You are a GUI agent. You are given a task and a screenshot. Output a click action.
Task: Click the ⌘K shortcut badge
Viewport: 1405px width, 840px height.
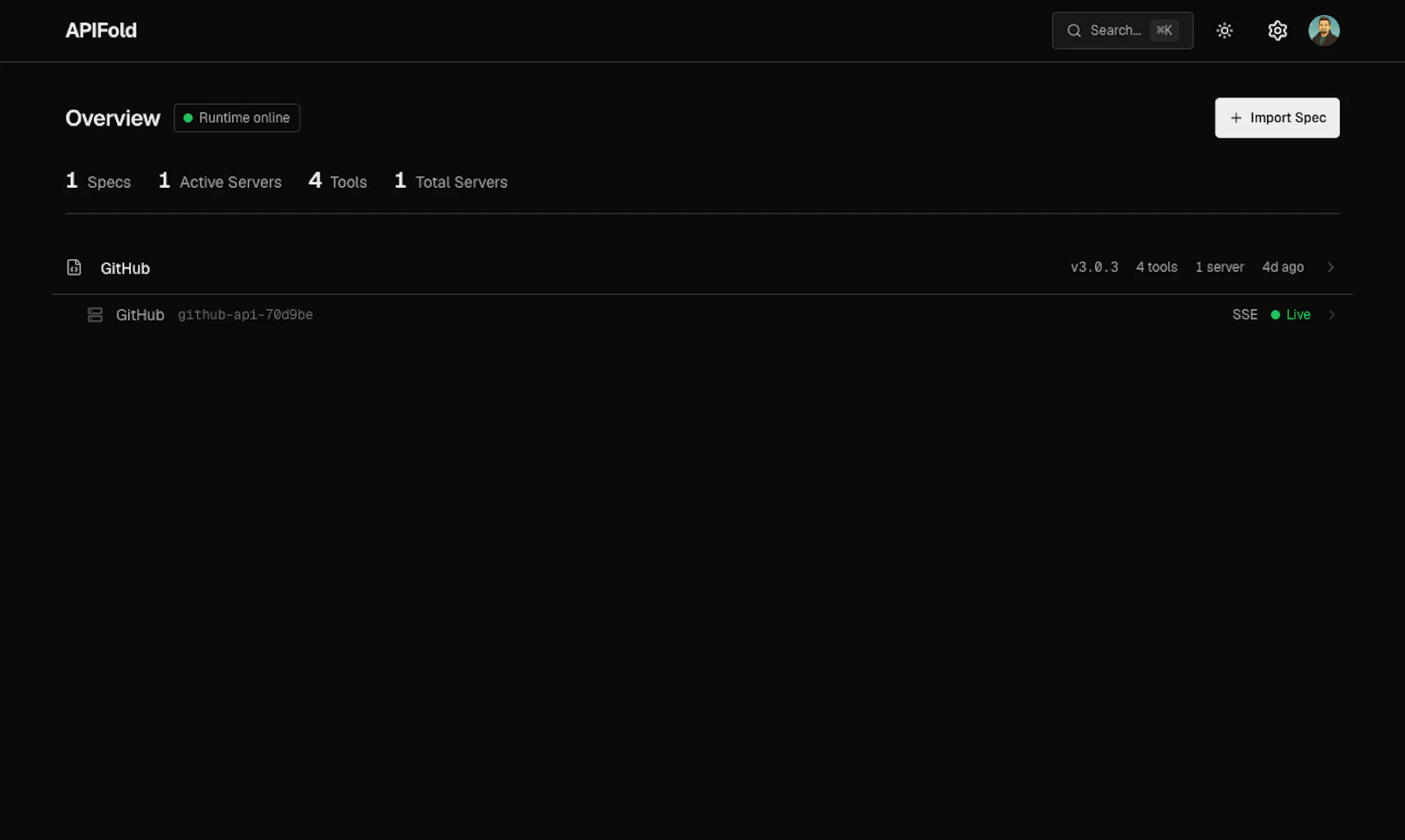1164,31
